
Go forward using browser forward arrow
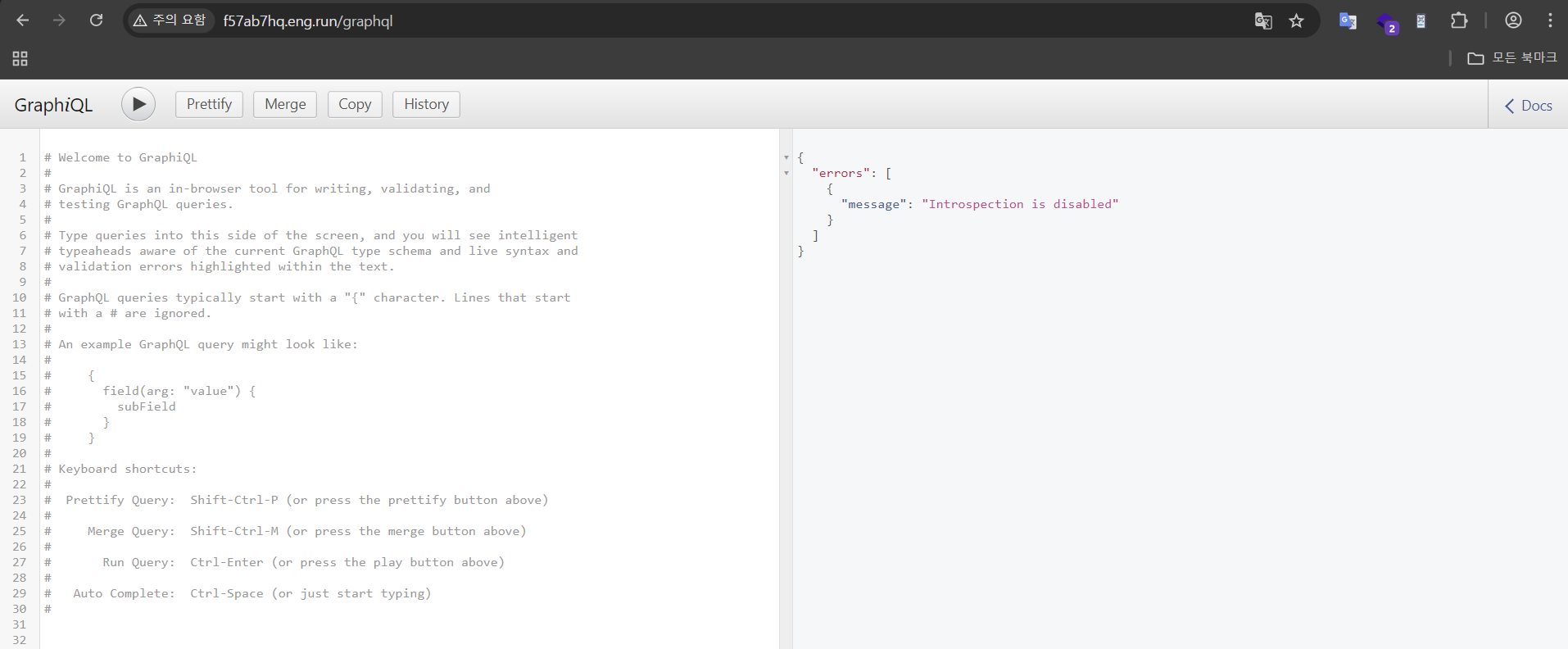click(x=59, y=20)
